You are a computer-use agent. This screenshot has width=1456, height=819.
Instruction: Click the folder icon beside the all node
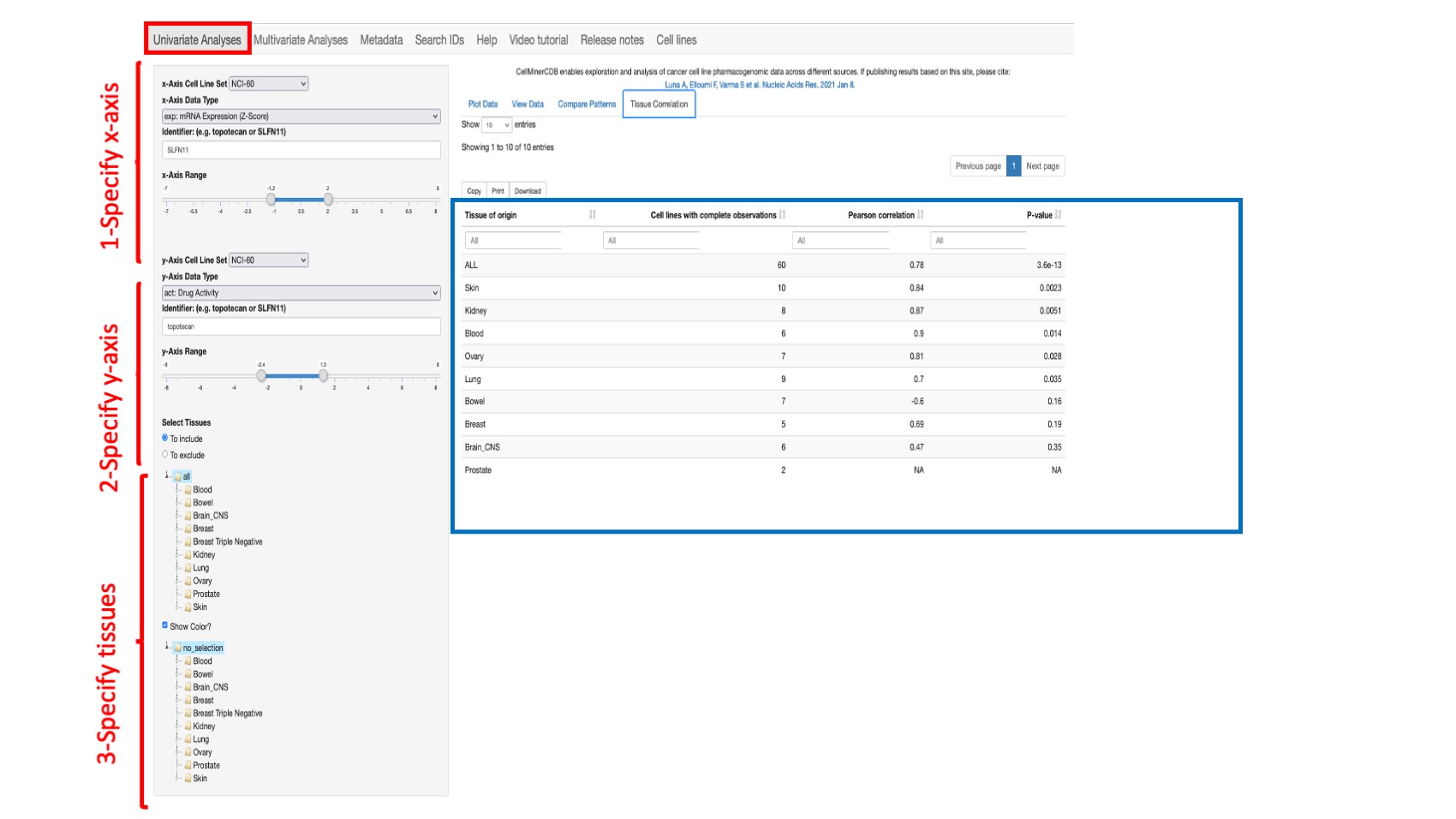(178, 476)
